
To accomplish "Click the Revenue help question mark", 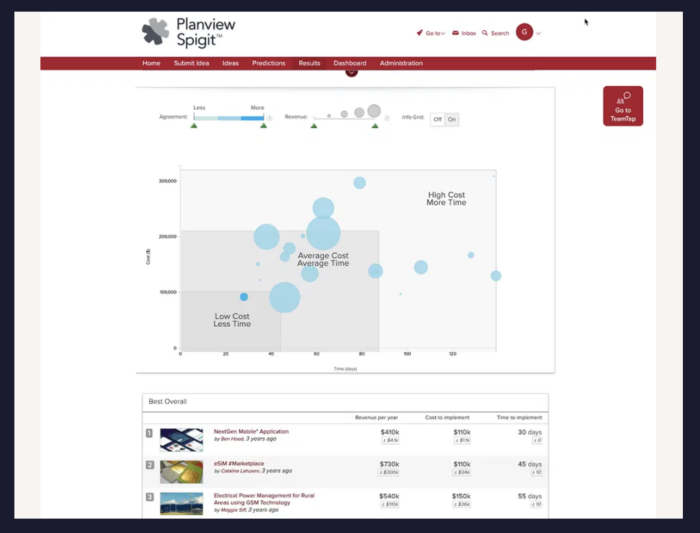I will (387, 118).
